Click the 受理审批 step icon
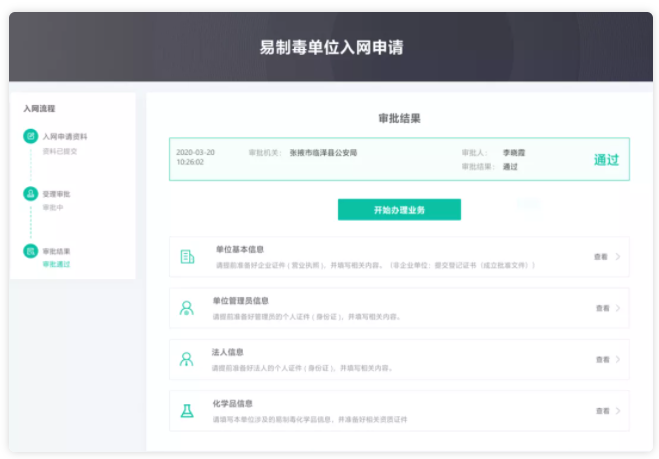 (x=30, y=193)
